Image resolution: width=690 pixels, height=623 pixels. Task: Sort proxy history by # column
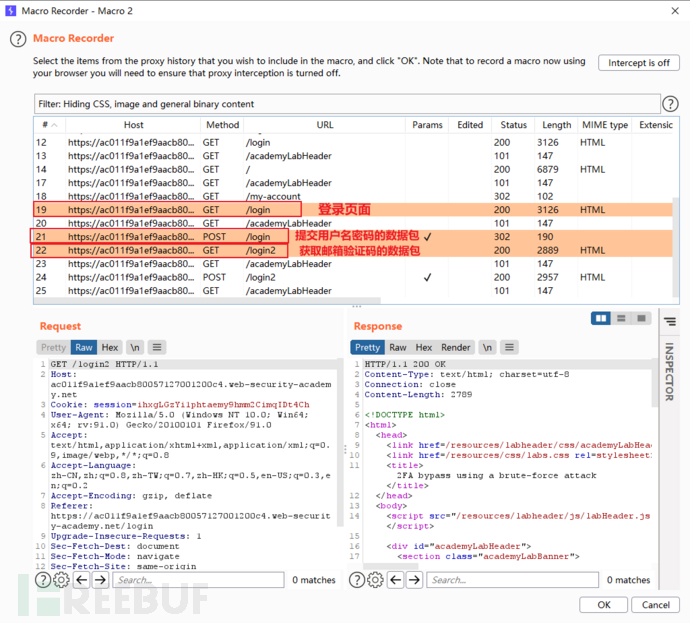[x=46, y=125]
